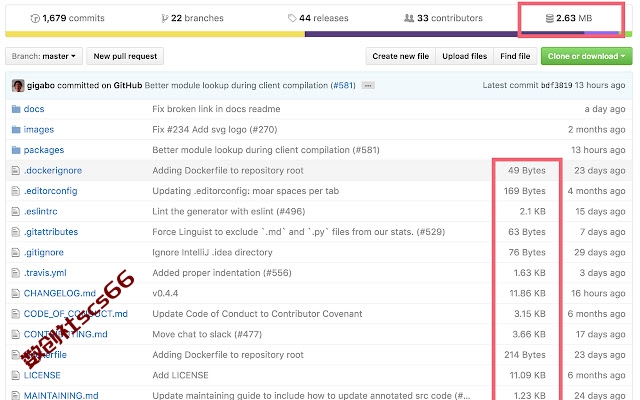
Task: Click the branches fork icon
Action: (x=164, y=18)
